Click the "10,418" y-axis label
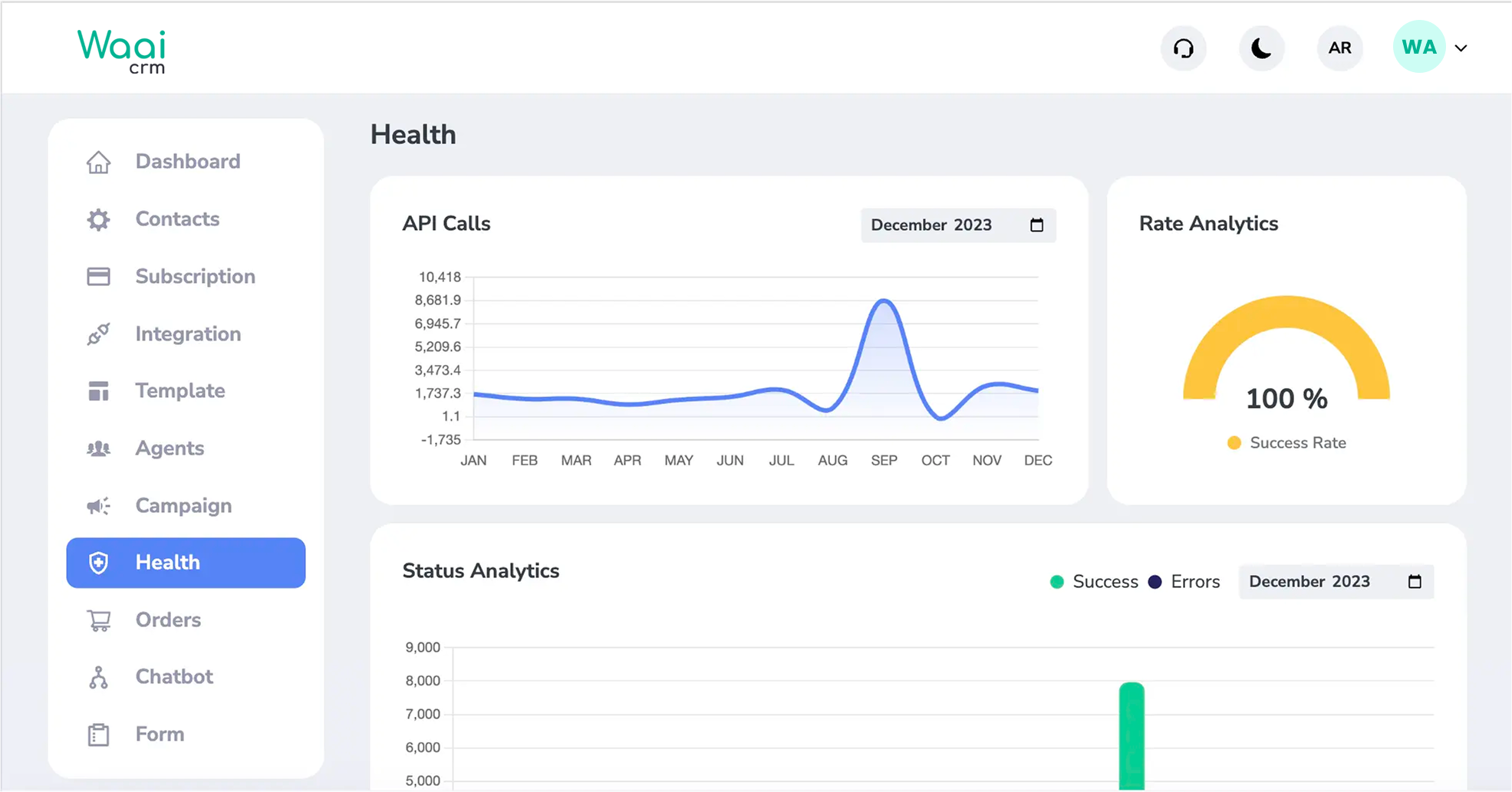Image resolution: width=1512 pixels, height=792 pixels. tap(440, 277)
